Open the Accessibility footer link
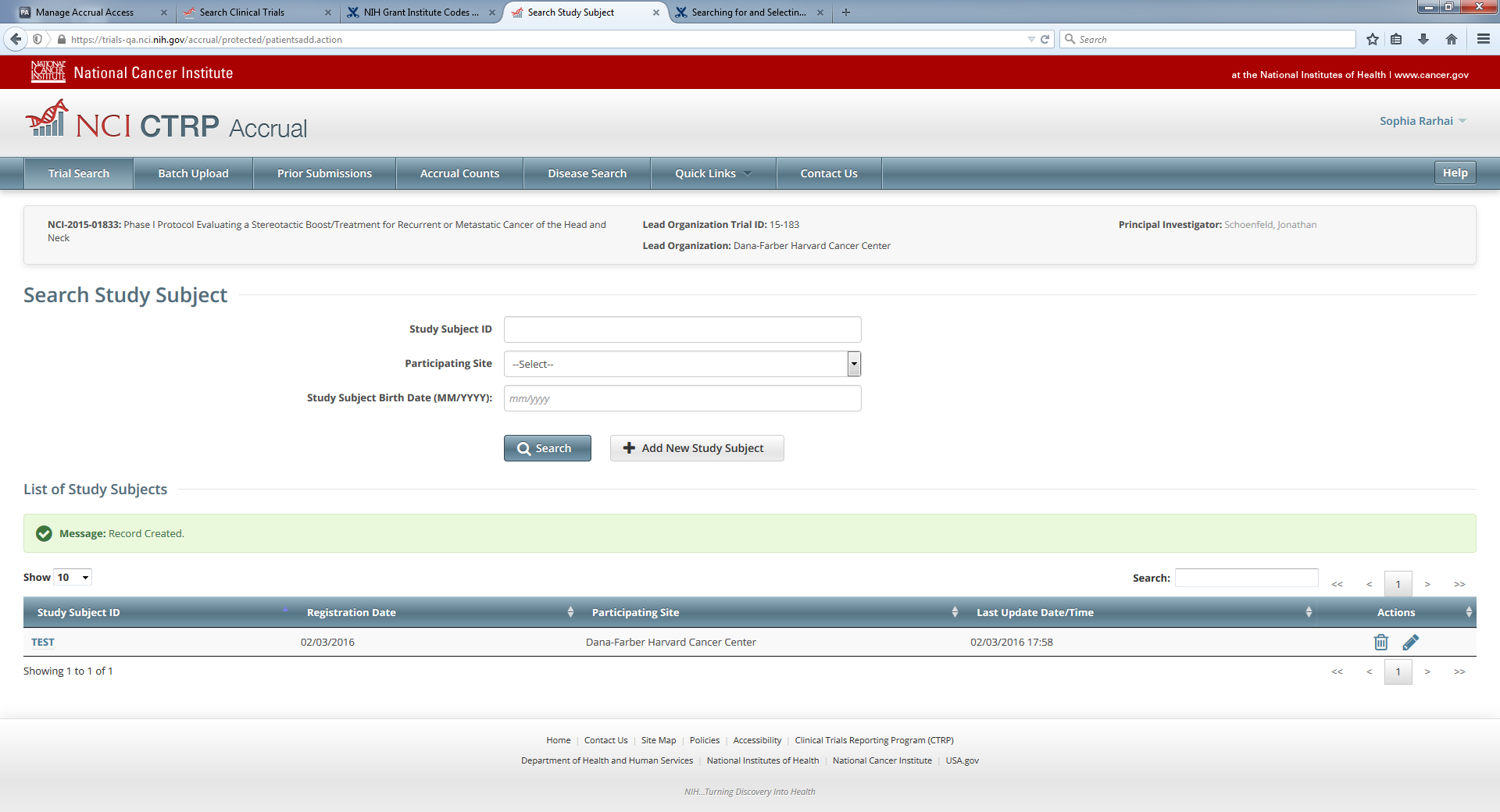 757,740
